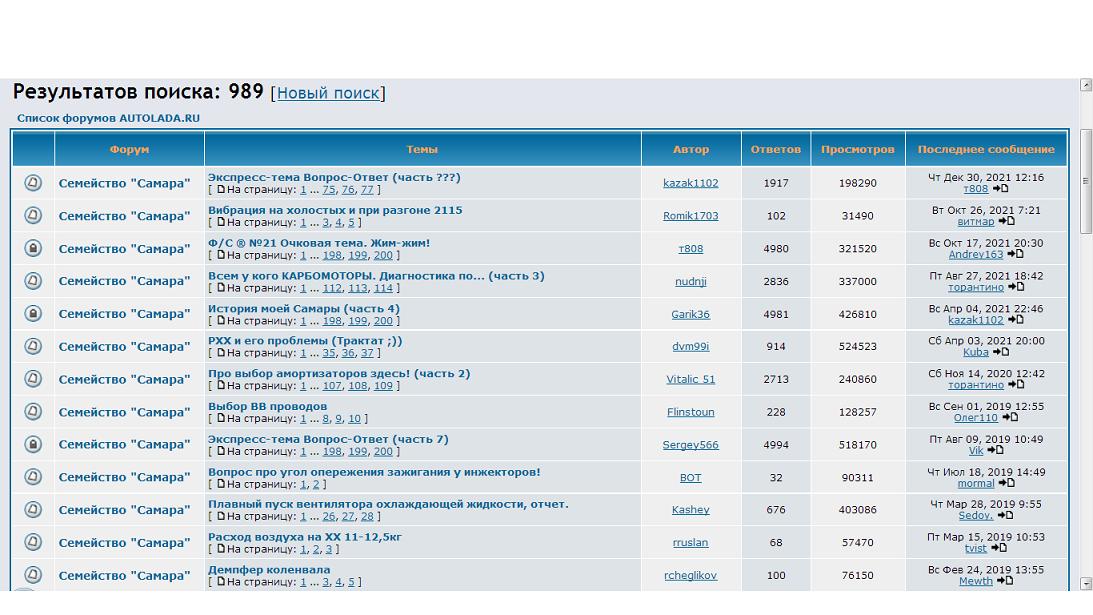Click last-post arrow icon next to т808
The image size is (1093, 615).
point(1001,189)
